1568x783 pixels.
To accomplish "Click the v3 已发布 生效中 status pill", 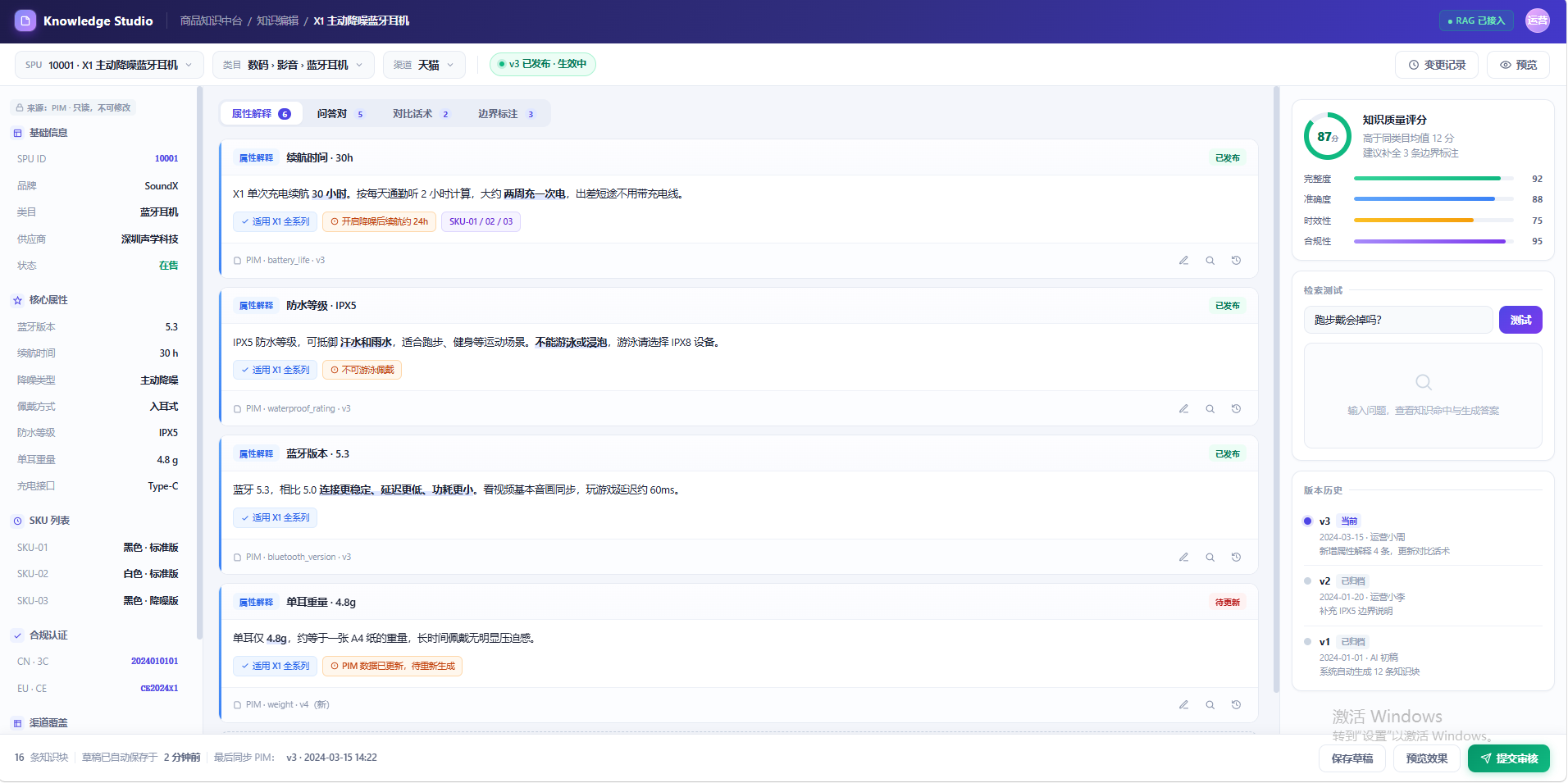I will coord(543,64).
